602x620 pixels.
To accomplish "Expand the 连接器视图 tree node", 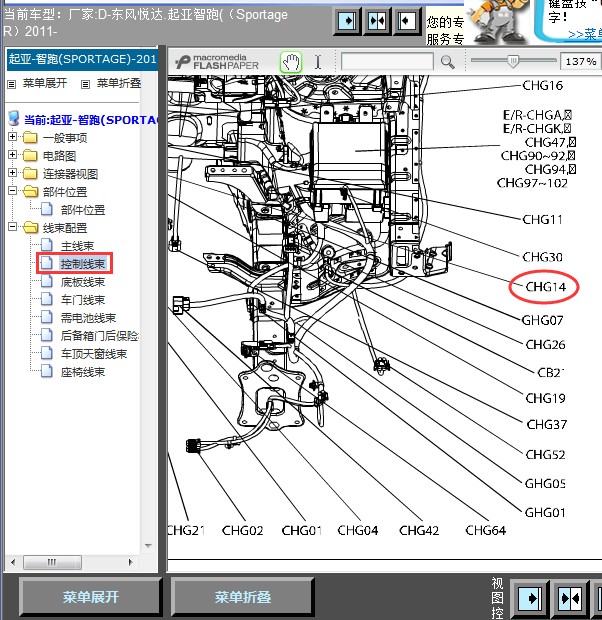I will coord(12,173).
